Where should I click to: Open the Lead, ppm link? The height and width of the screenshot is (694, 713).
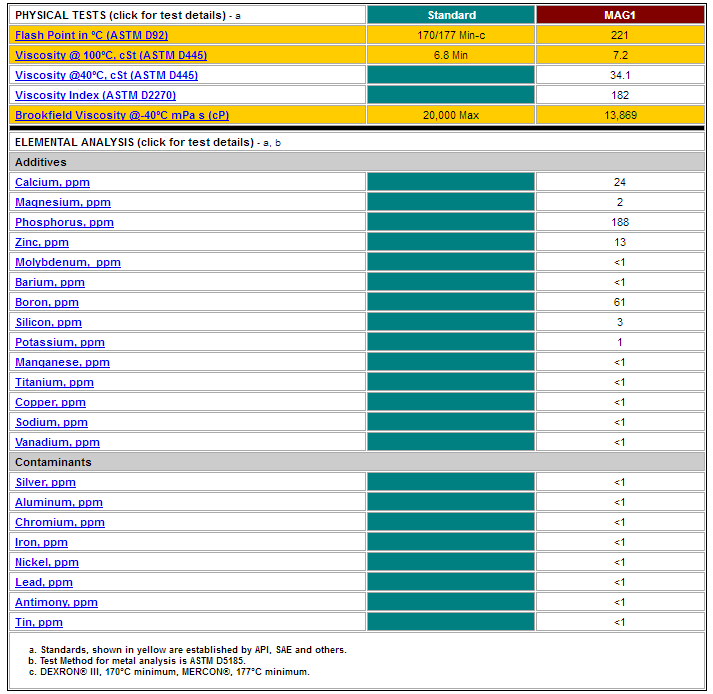44,582
